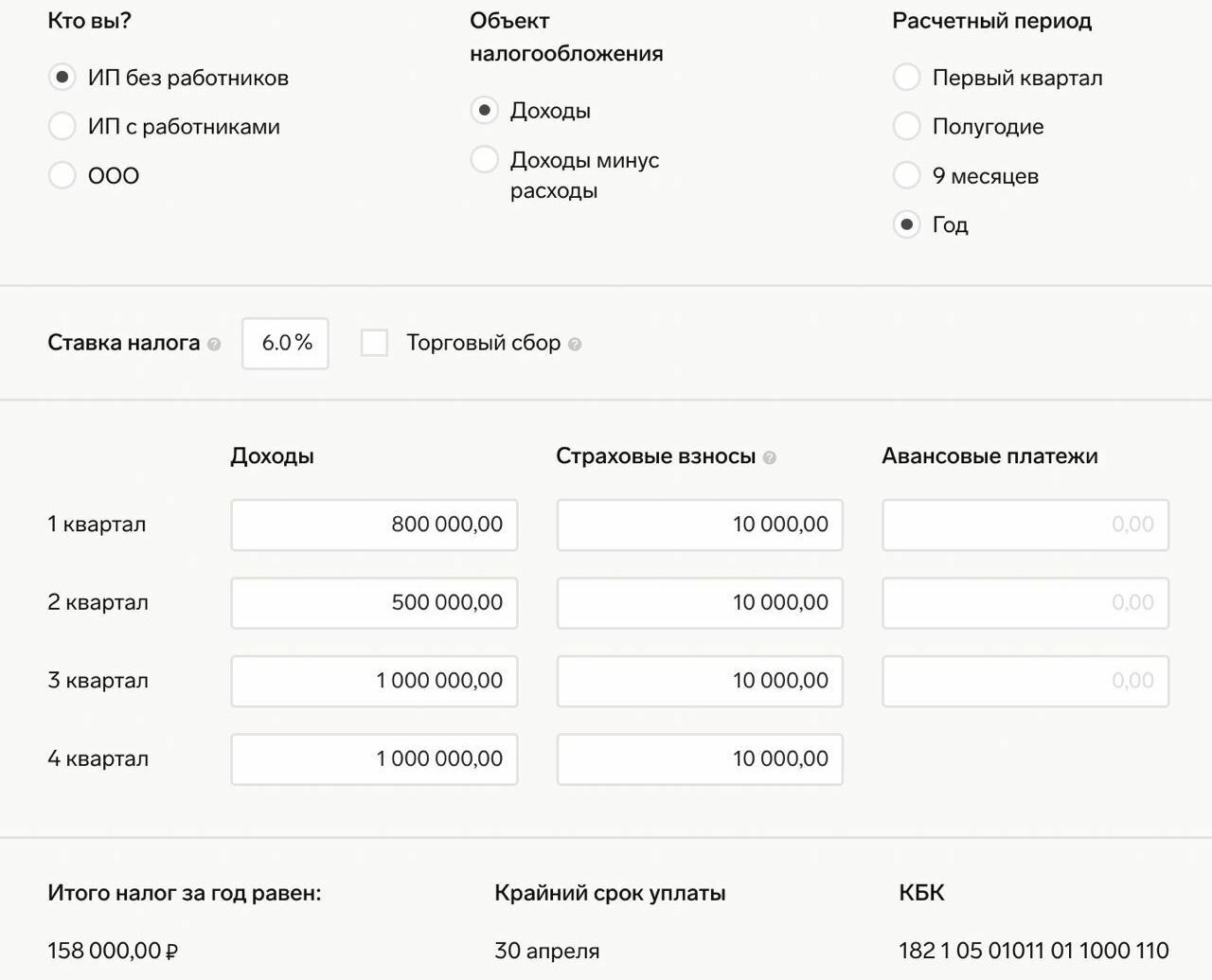Click help icon beside Торговый сбор
Image resolution: width=1212 pixels, height=980 pixels.
[x=575, y=345]
